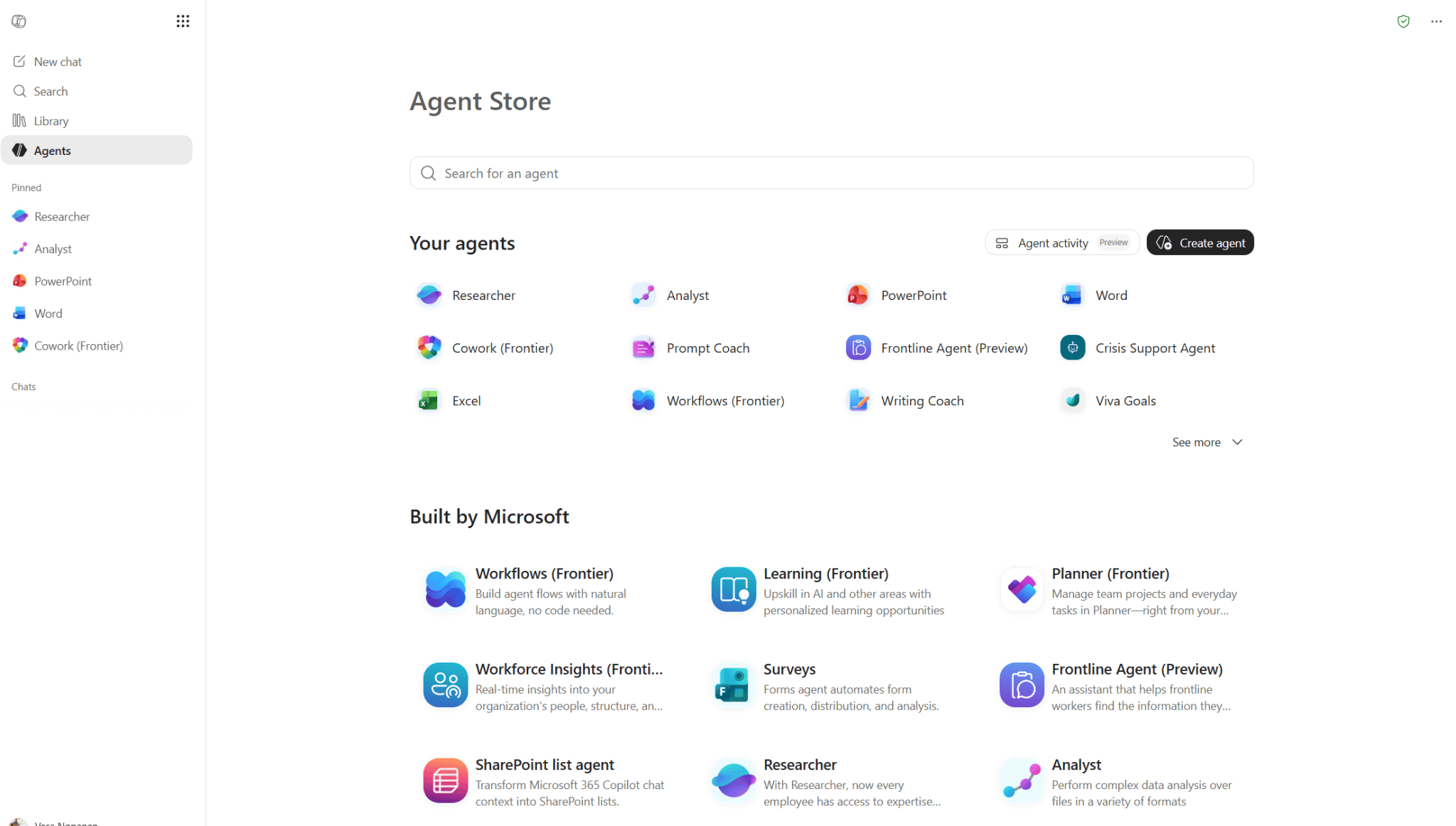Image resolution: width=1456 pixels, height=826 pixels.
Task: Open Cowork (Frontier) under Your agents
Action: point(485,348)
